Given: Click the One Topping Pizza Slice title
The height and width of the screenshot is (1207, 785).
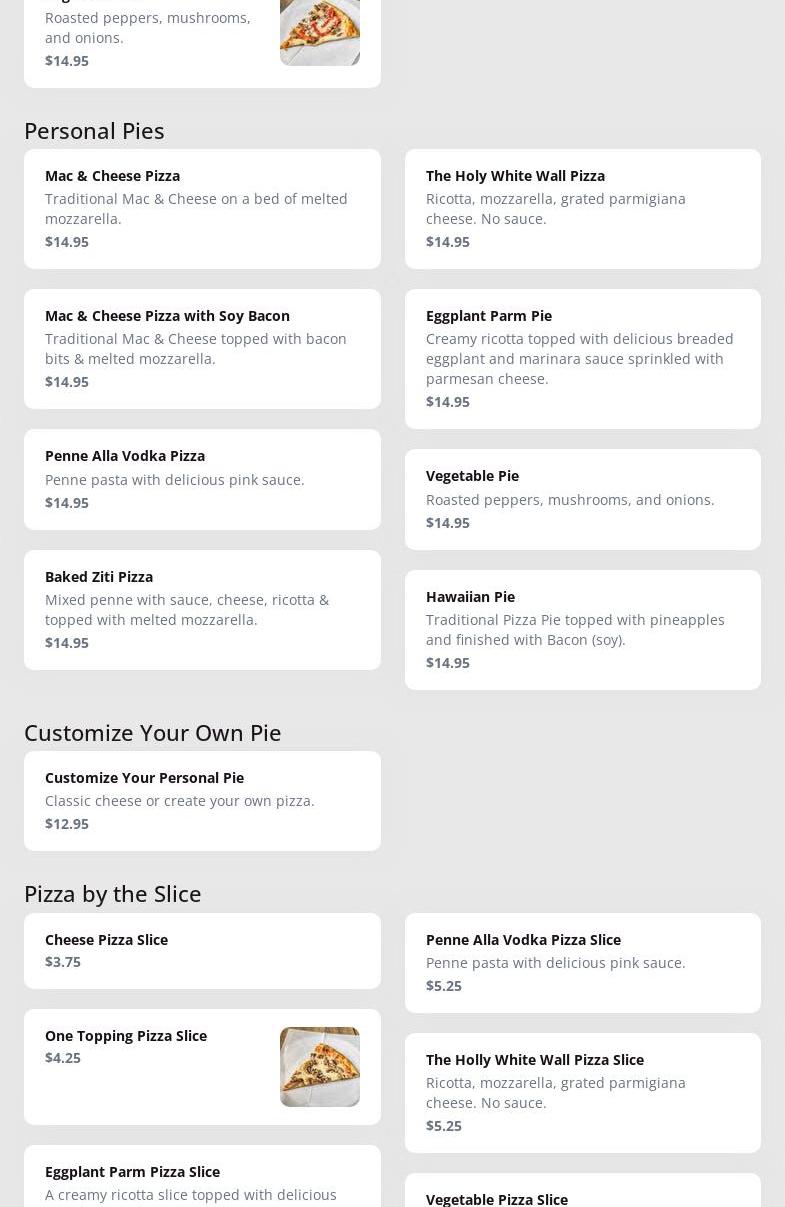Looking at the screenshot, I should 126,1036.
